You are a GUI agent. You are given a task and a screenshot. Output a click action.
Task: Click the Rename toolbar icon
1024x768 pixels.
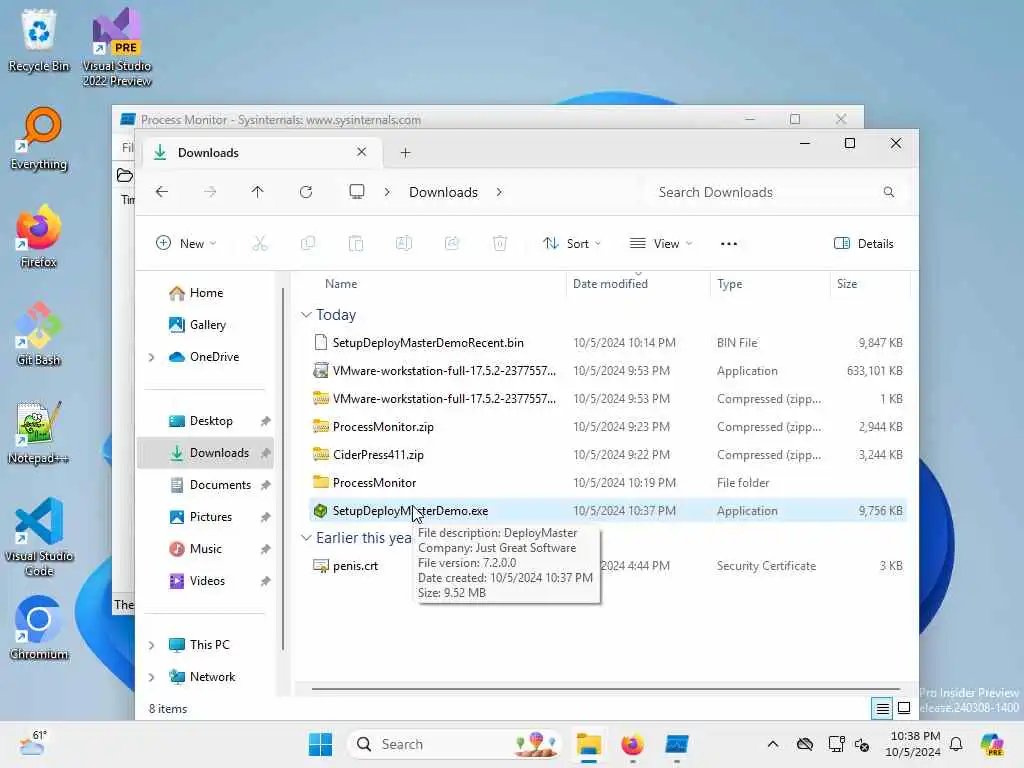(x=404, y=244)
